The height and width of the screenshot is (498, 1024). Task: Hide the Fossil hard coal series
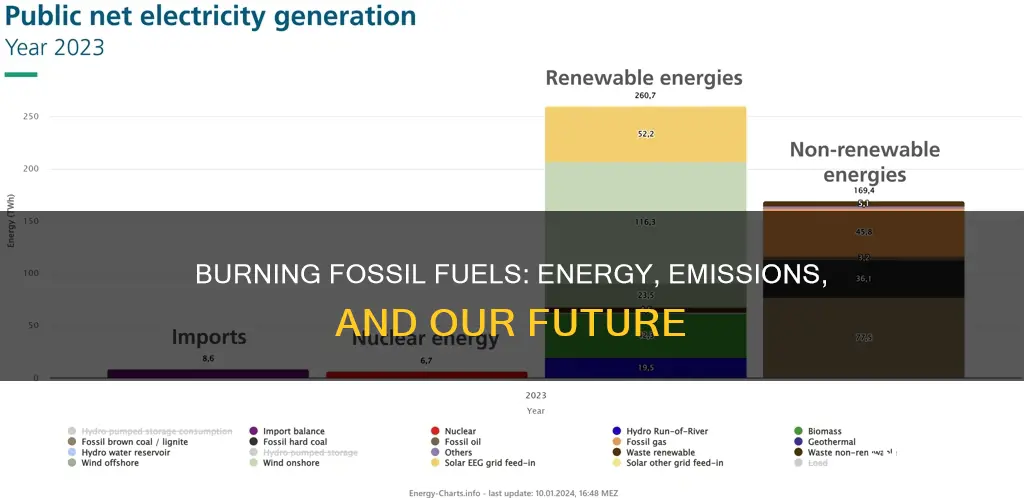pyautogui.click(x=289, y=442)
